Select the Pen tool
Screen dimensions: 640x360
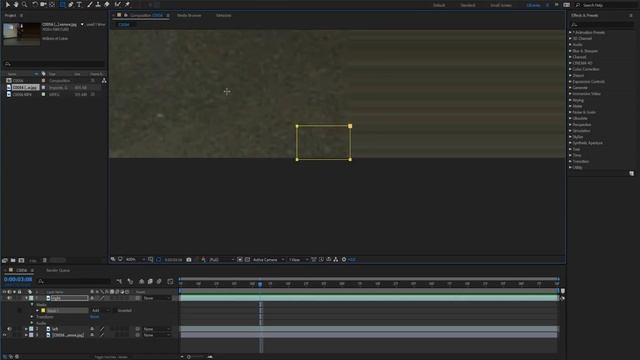pyautogui.click(x=71, y=4)
